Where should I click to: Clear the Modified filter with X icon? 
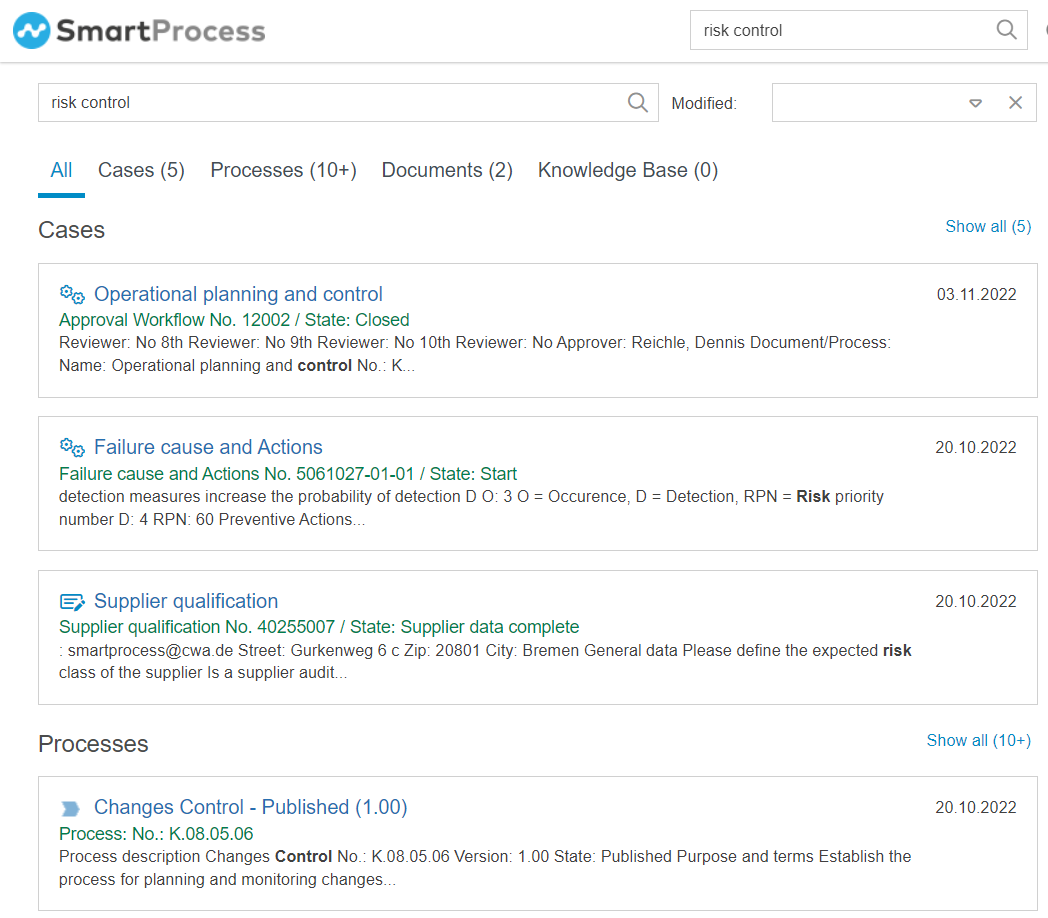pos(1015,103)
